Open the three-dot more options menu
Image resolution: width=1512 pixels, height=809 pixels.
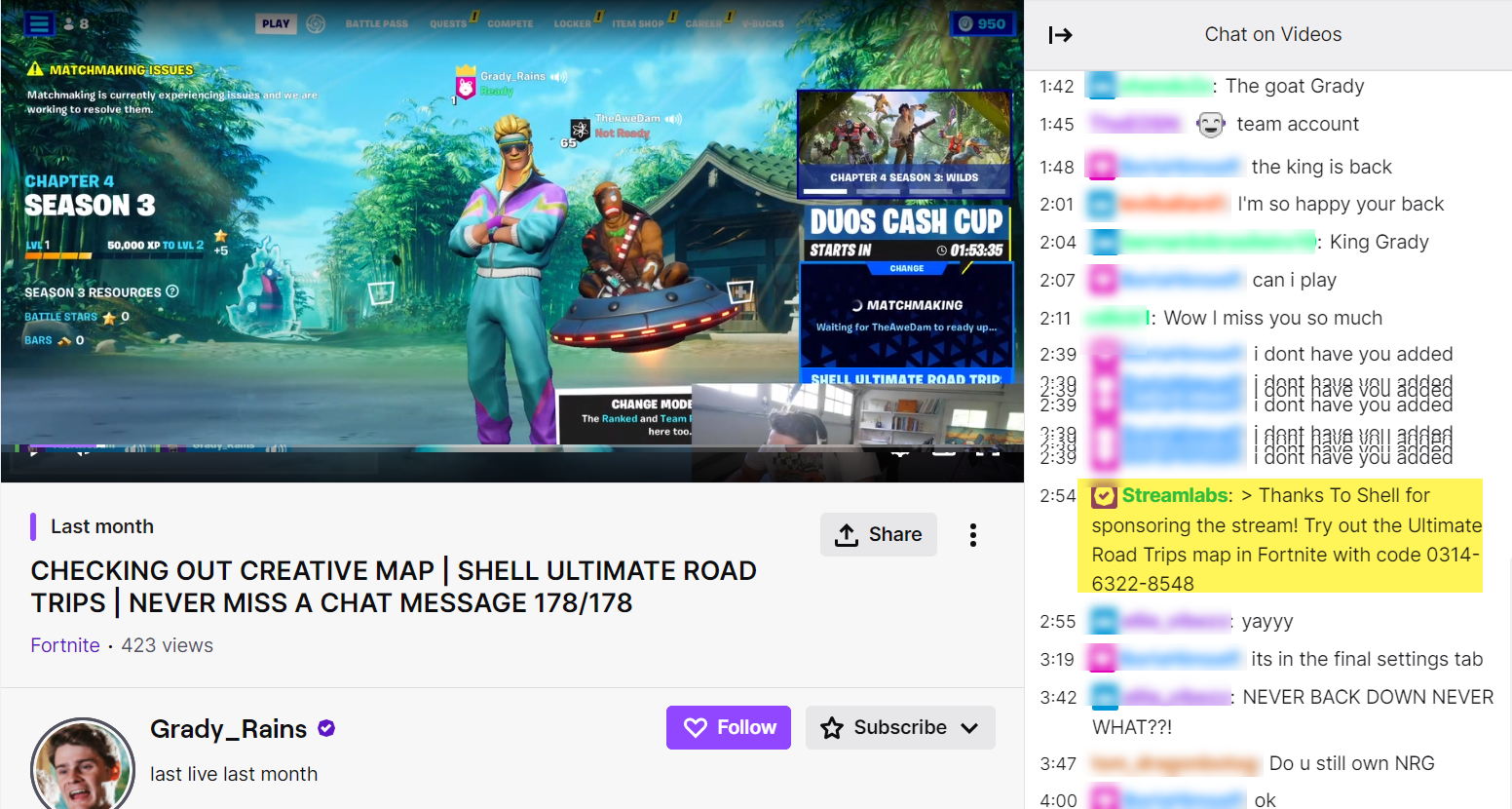(x=972, y=535)
